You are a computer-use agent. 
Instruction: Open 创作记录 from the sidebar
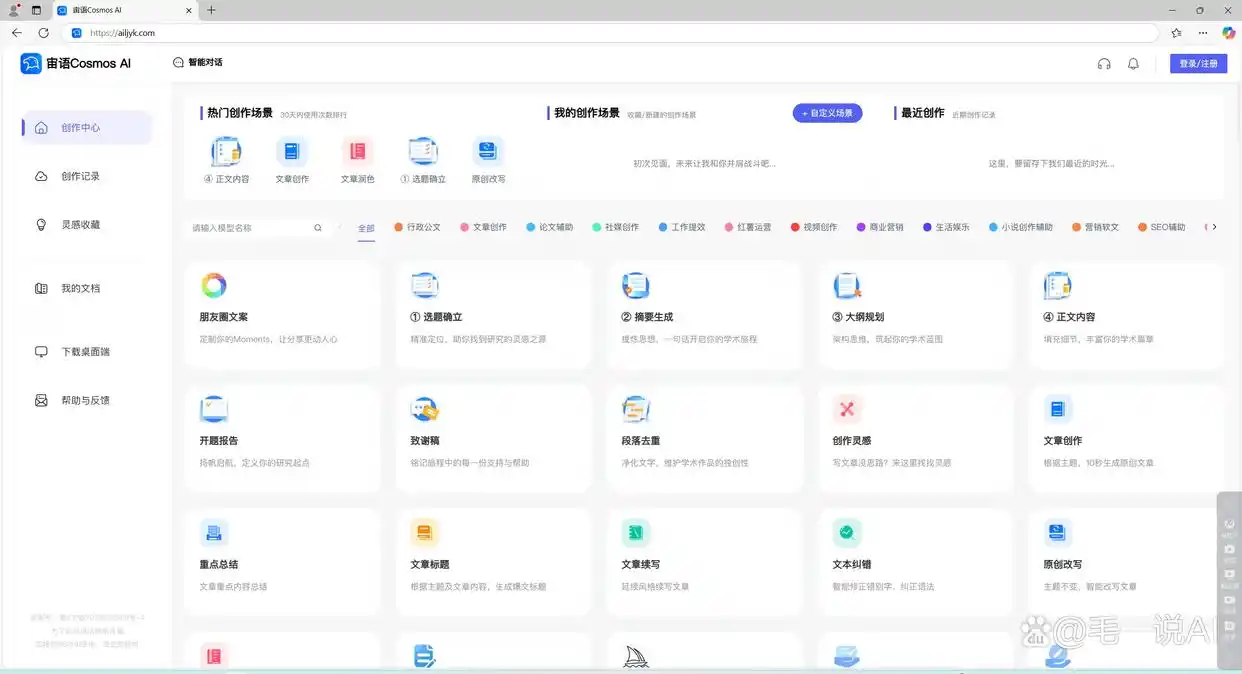tap(81, 176)
